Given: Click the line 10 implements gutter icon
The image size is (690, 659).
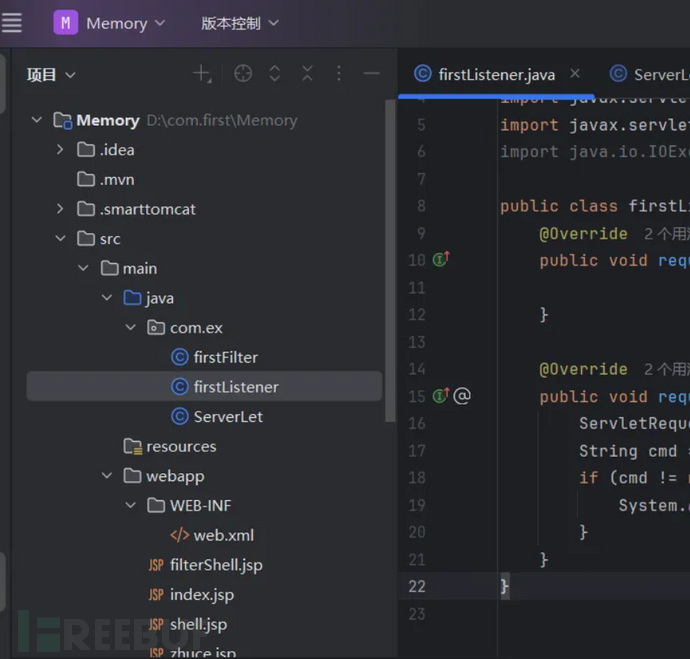Looking at the screenshot, I should (440, 260).
